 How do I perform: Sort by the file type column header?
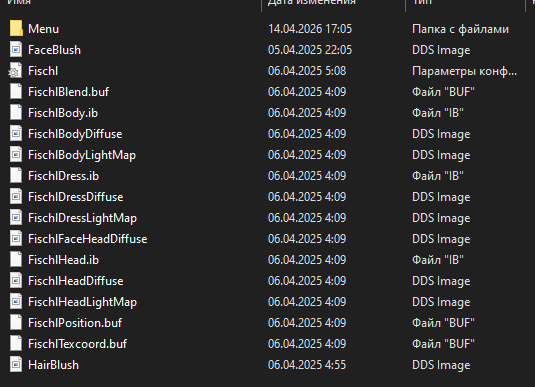422,2
